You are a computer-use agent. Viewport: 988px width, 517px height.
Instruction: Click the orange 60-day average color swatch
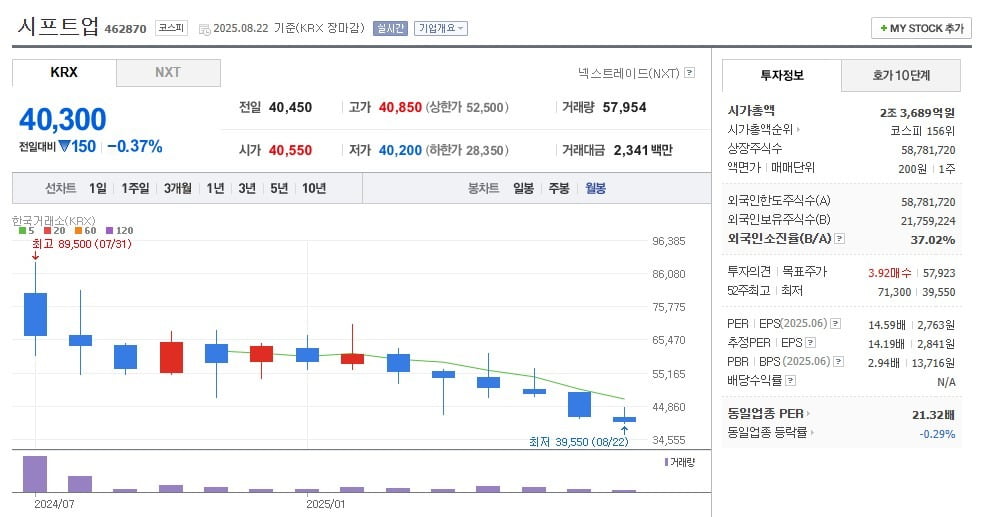[x=78, y=231]
